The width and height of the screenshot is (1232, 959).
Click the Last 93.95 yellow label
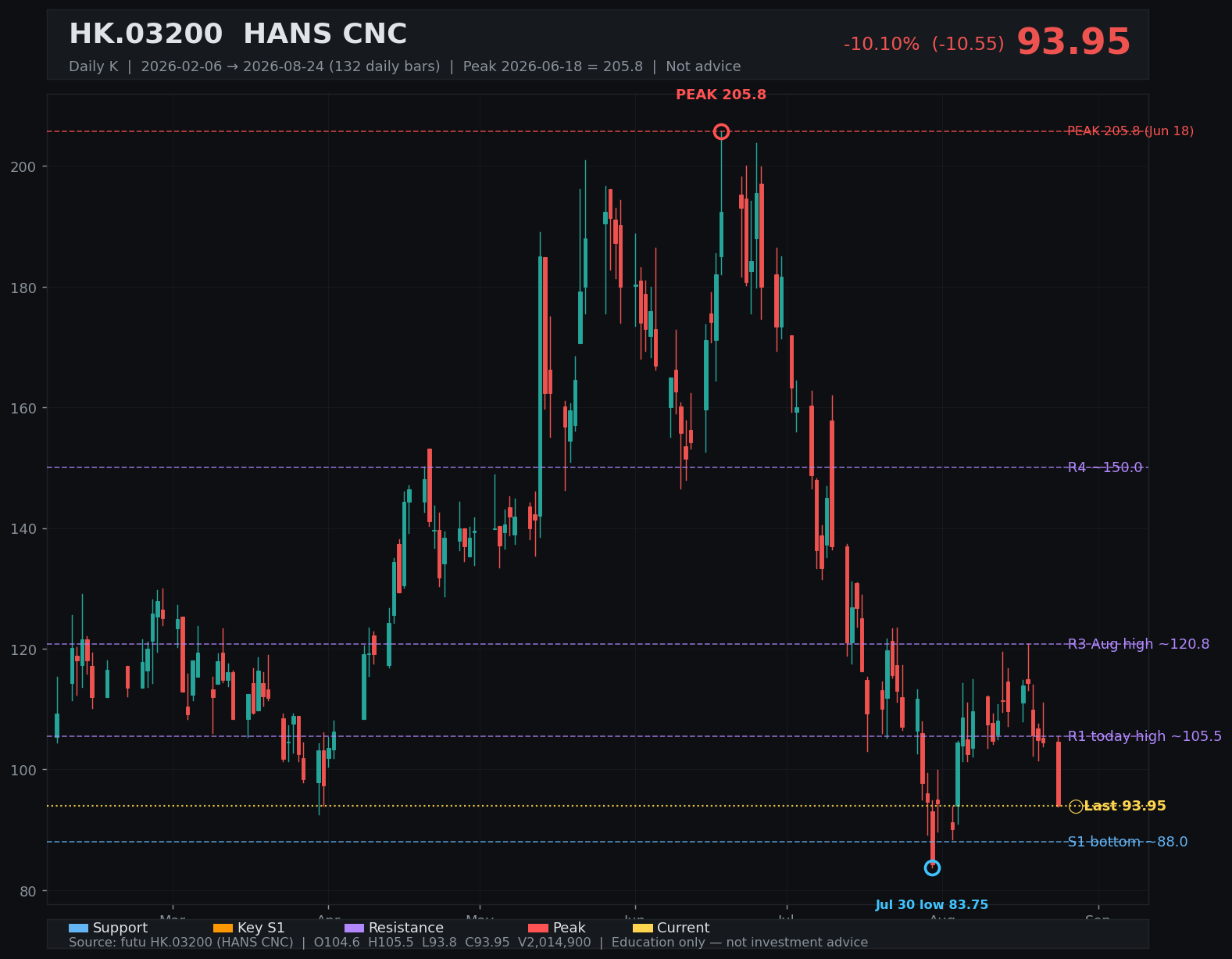point(1125,806)
